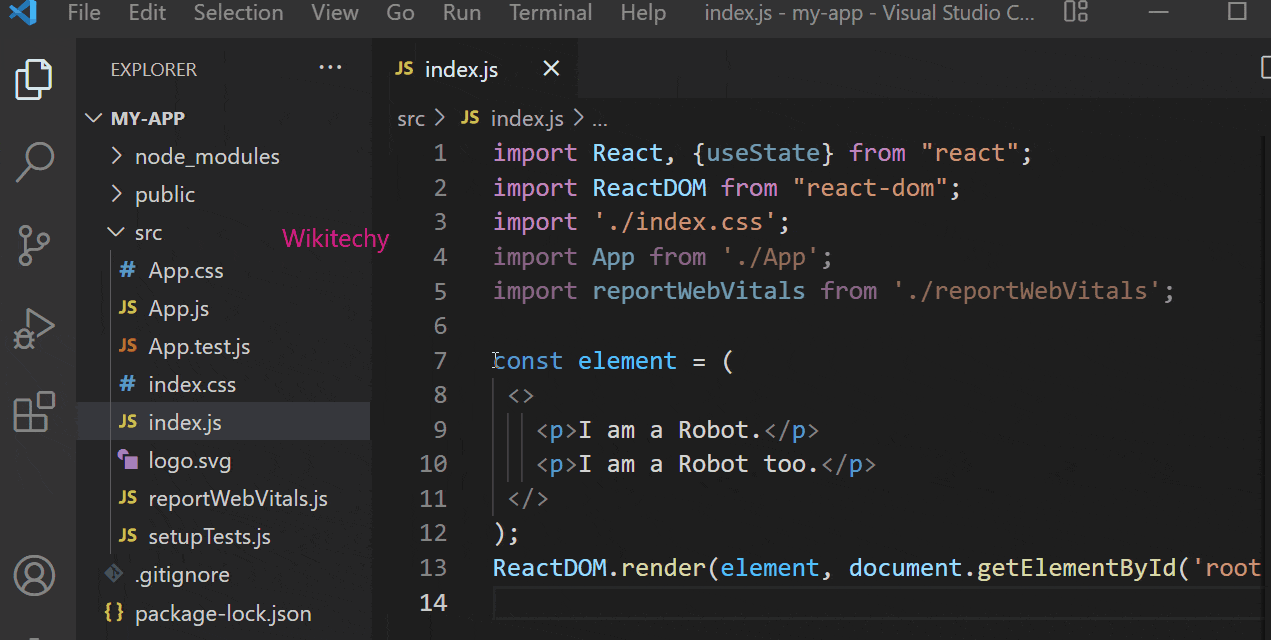Click the src breadcrumb in editor path
Image resolution: width=1271 pixels, height=640 pixels.
coord(410,119)
